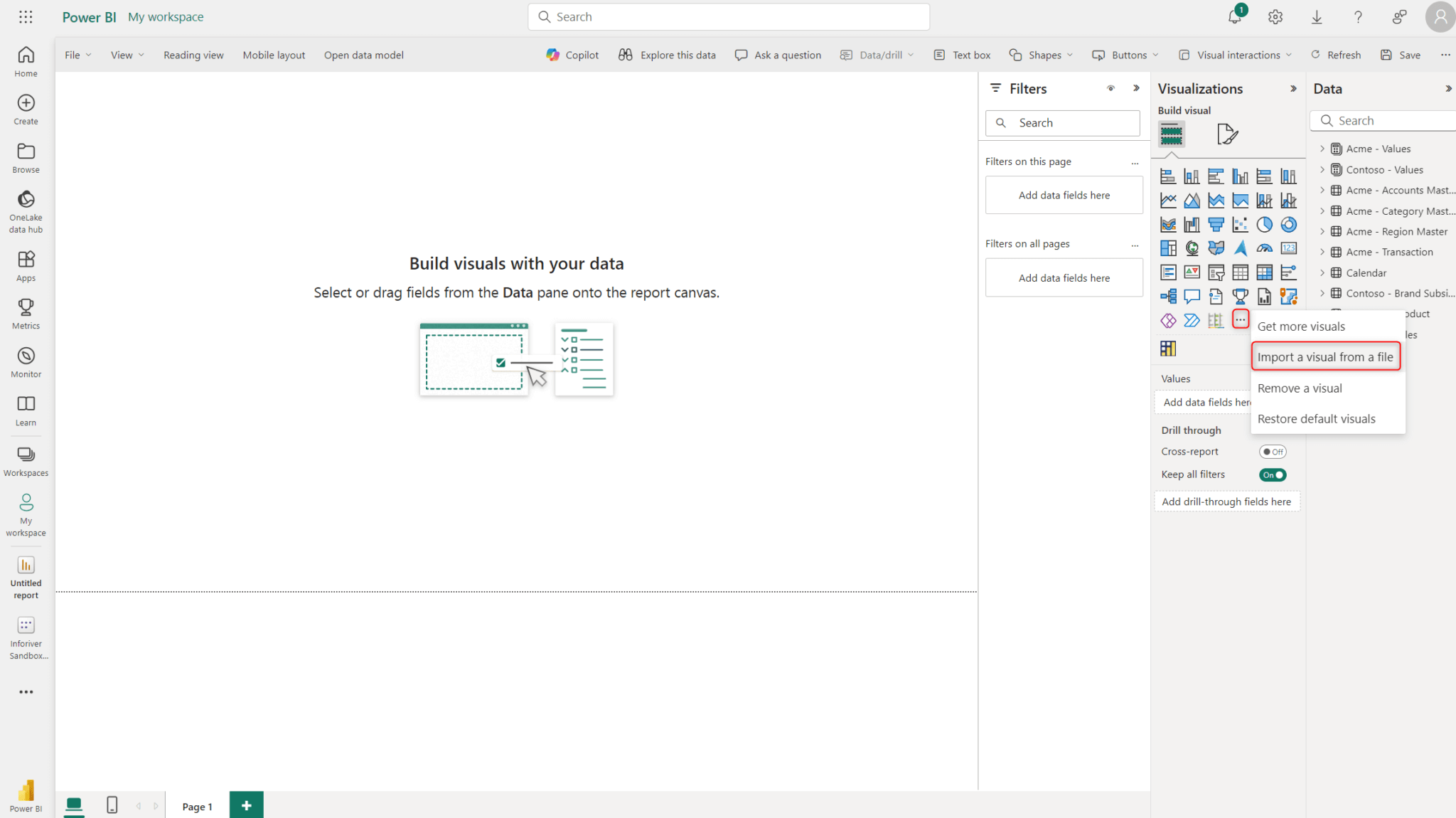The image size is (1456, 818).
Task: Open the Metrics section in sidebar
Action: 26,312
